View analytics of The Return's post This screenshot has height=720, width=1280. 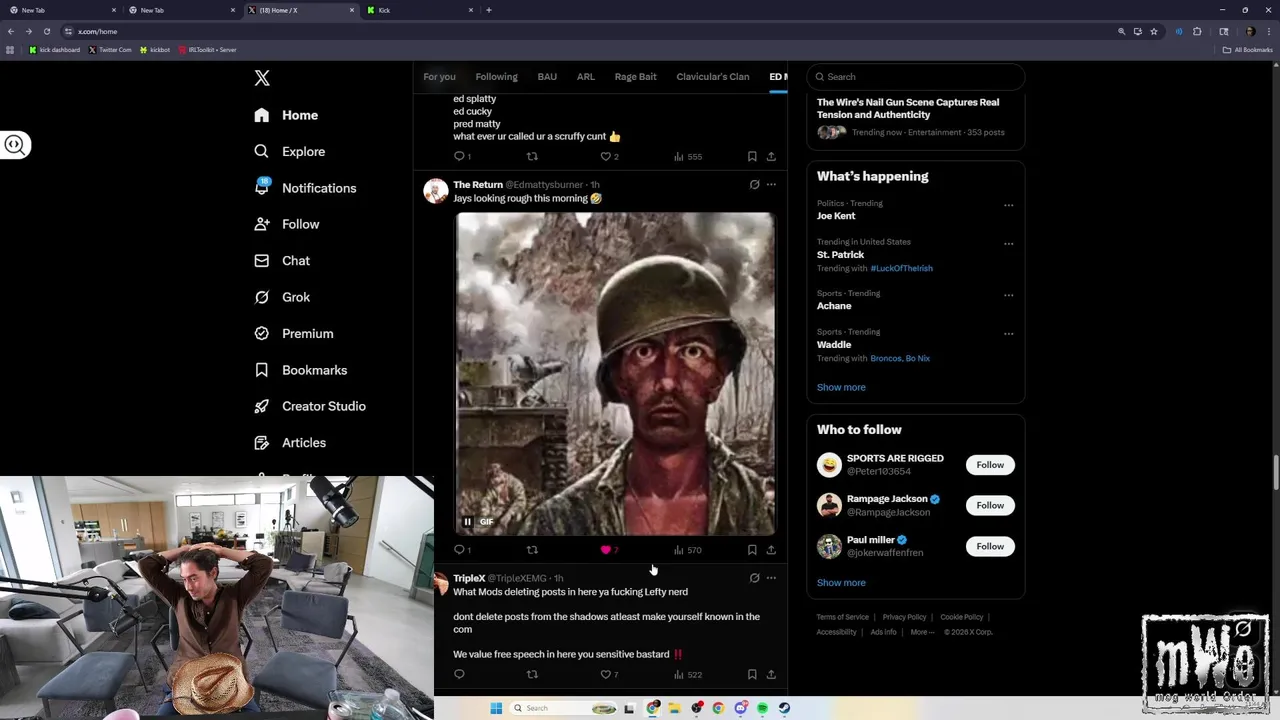(x=687, y=550)
